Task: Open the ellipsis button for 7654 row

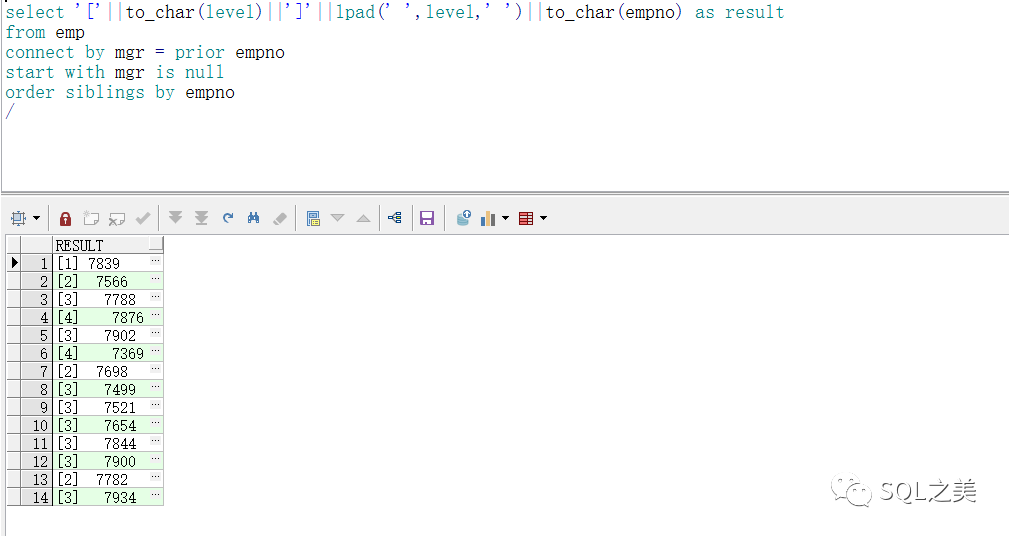Action: pyautogui.click(x=156, y=423)
